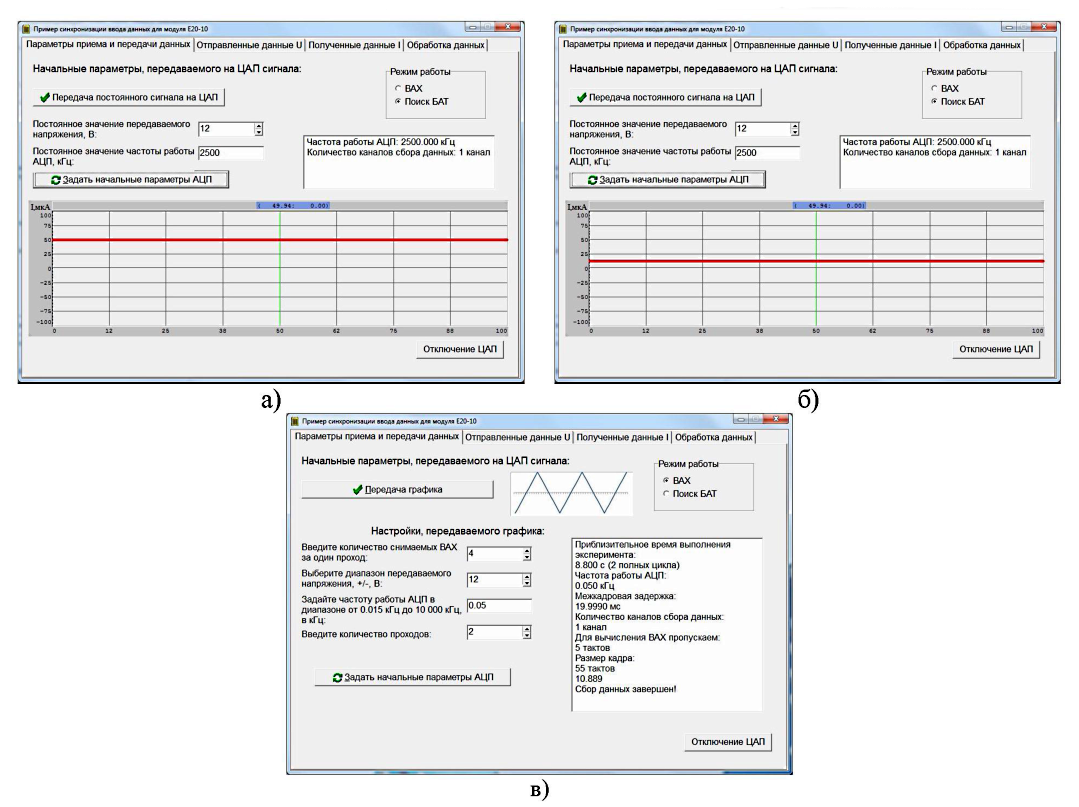Image resolution: width=1079 pixels, height=807 pixels.
Task: Enable the ВАХ mode in window в)
Action: pyautogui.click(x=665, y=480)
